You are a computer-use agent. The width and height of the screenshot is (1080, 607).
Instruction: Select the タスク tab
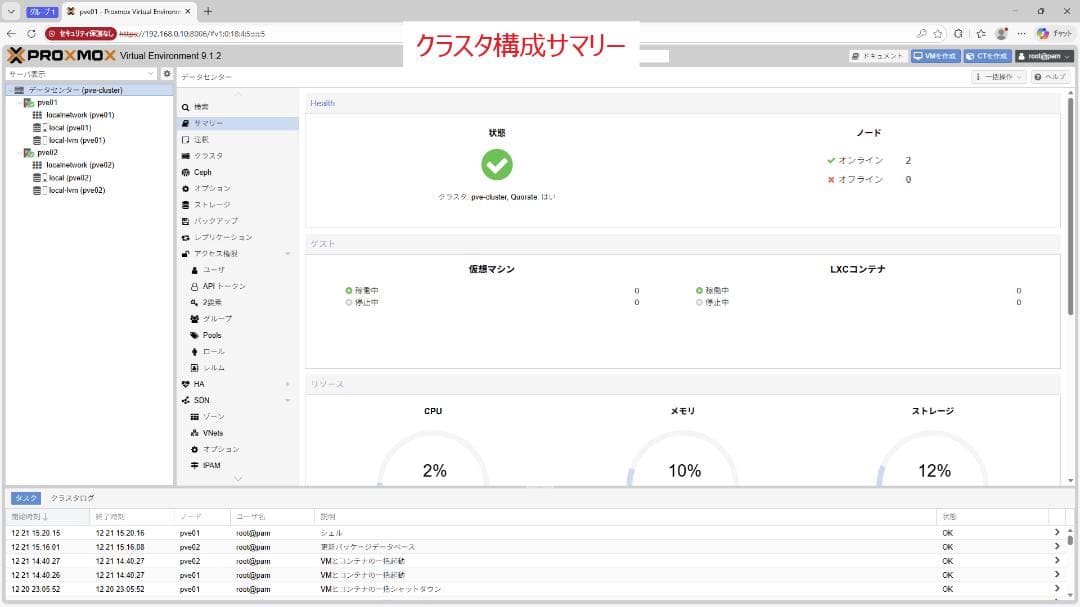point(26,497)
